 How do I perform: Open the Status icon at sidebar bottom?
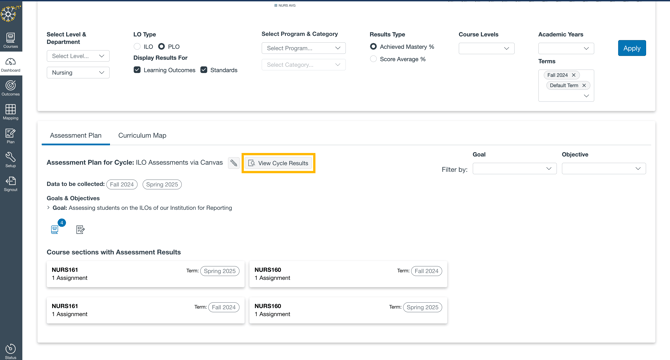(x=11, y=351)
